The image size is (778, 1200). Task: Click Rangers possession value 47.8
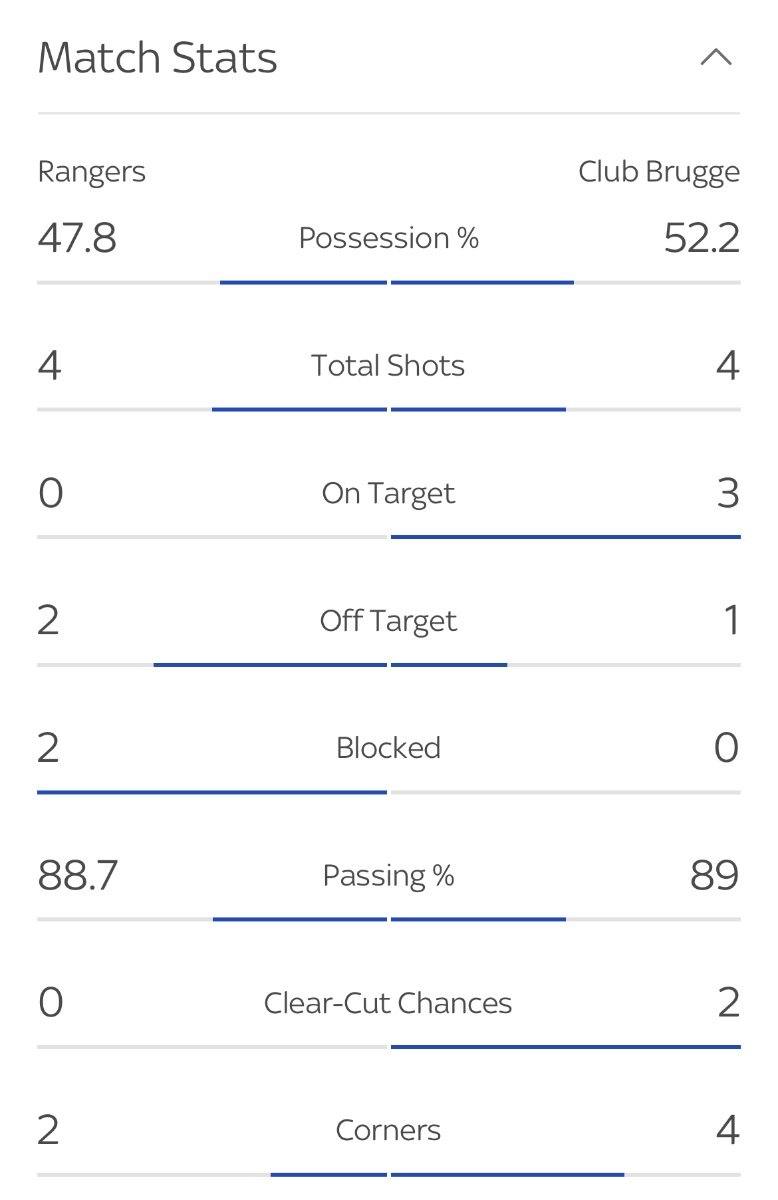tap(77, 239)
